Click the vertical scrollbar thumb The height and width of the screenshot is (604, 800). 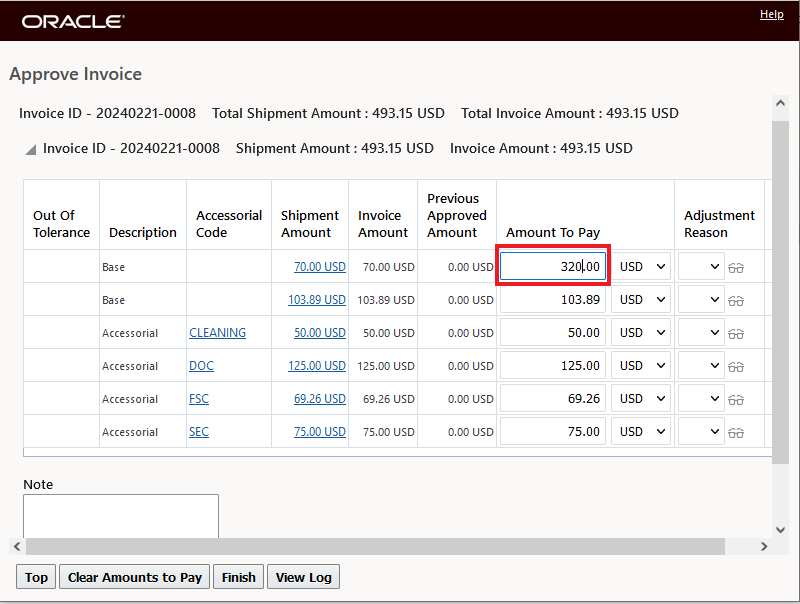click(780, 292)
